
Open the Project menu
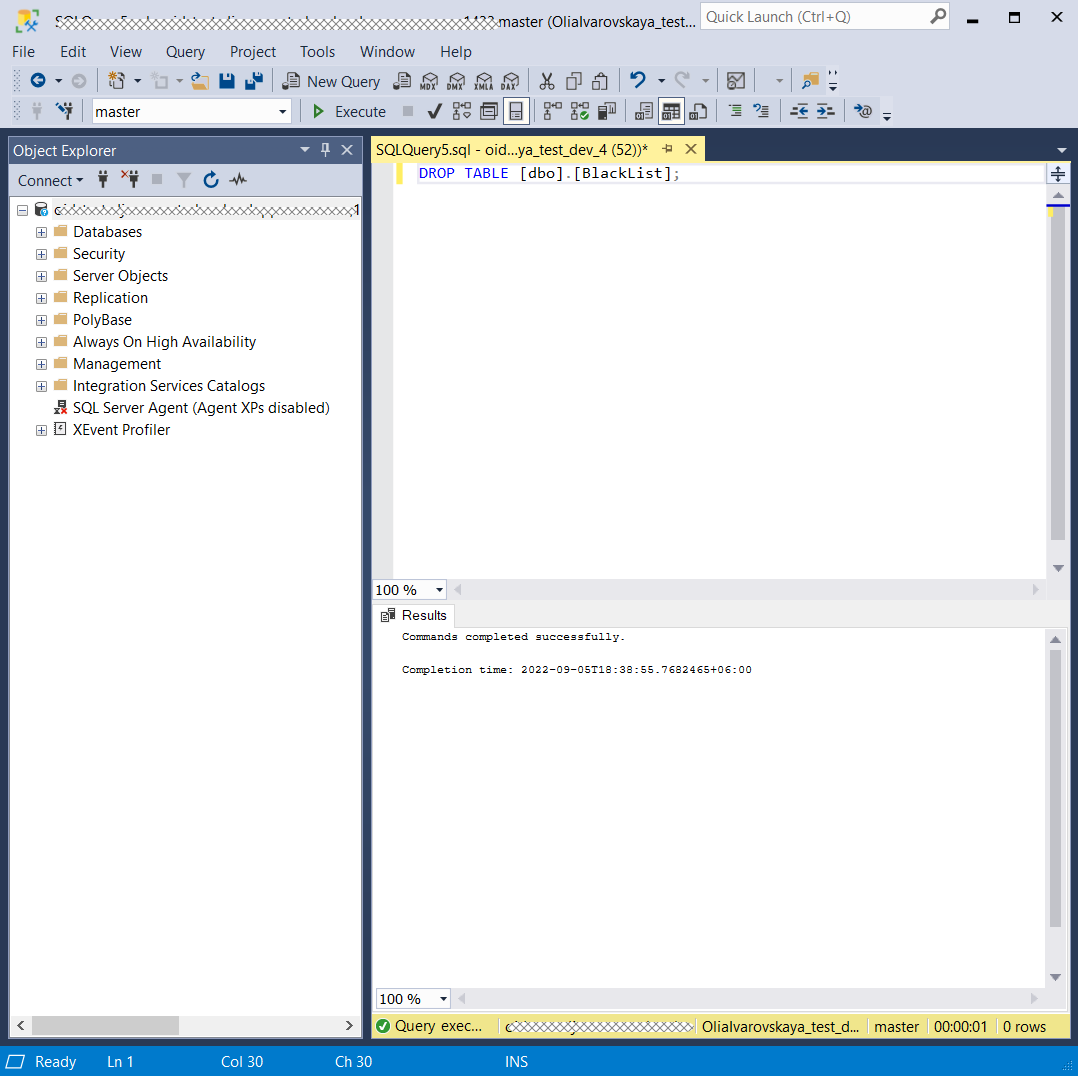coord(252,52)
